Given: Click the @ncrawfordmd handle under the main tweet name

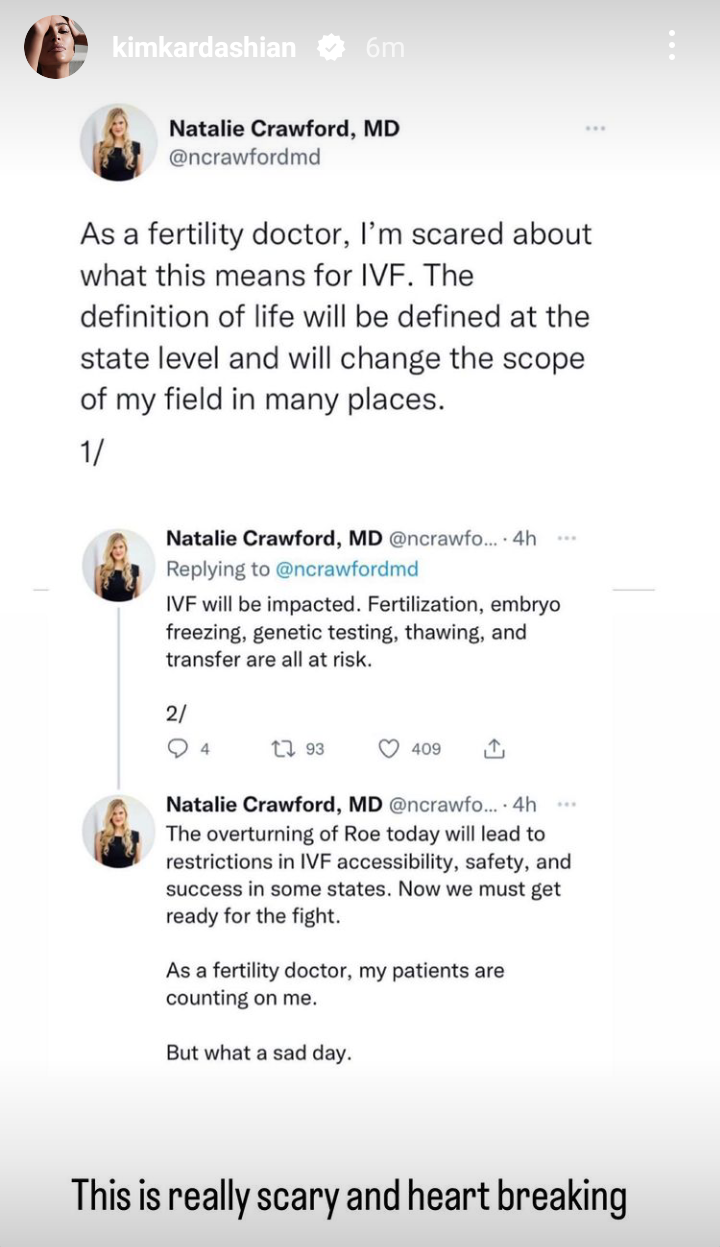Looking at the screenshot, I should [x=244, y=157].
